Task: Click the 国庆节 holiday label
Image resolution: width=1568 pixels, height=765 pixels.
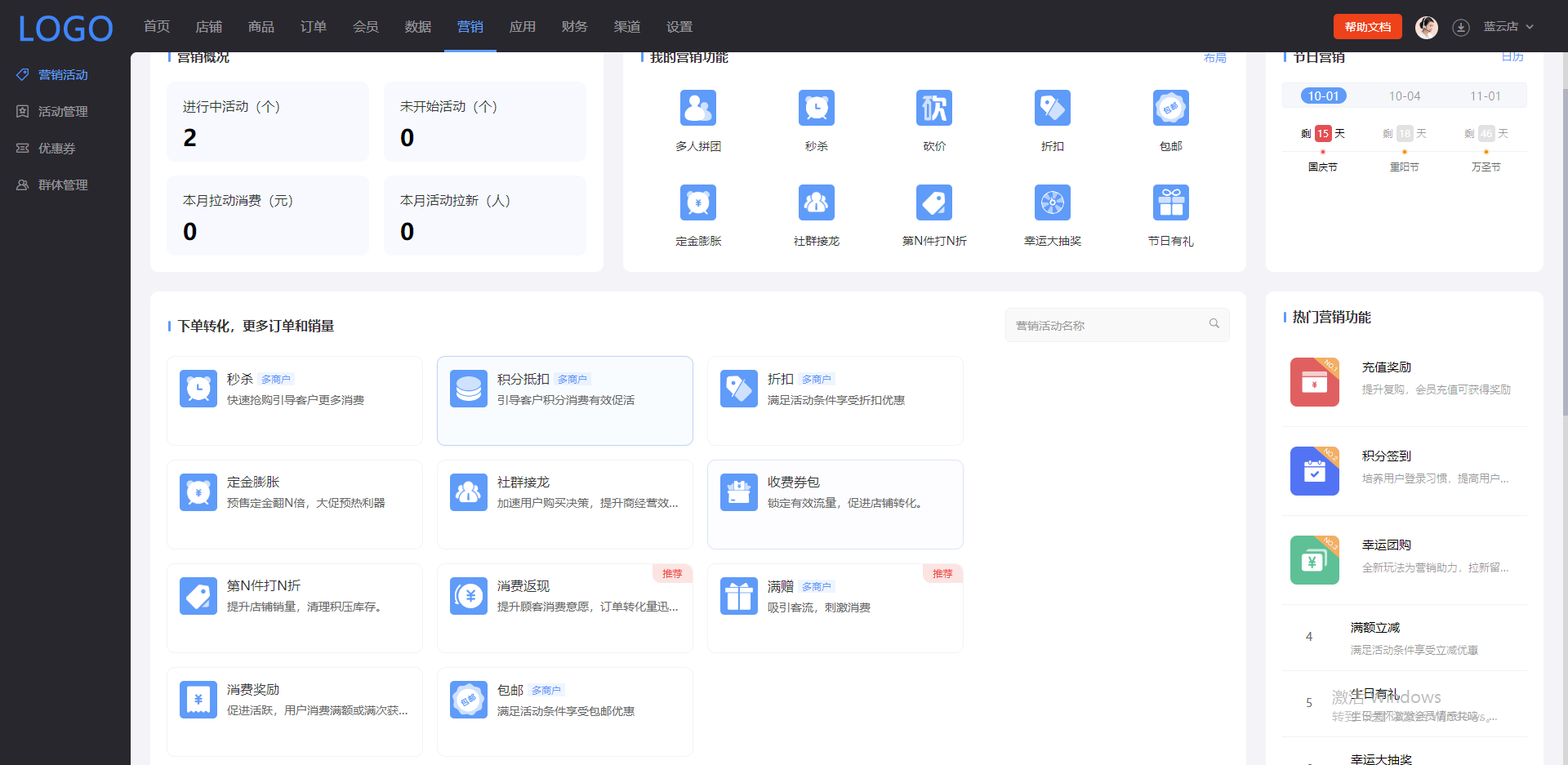Action: pos(1323,167)
